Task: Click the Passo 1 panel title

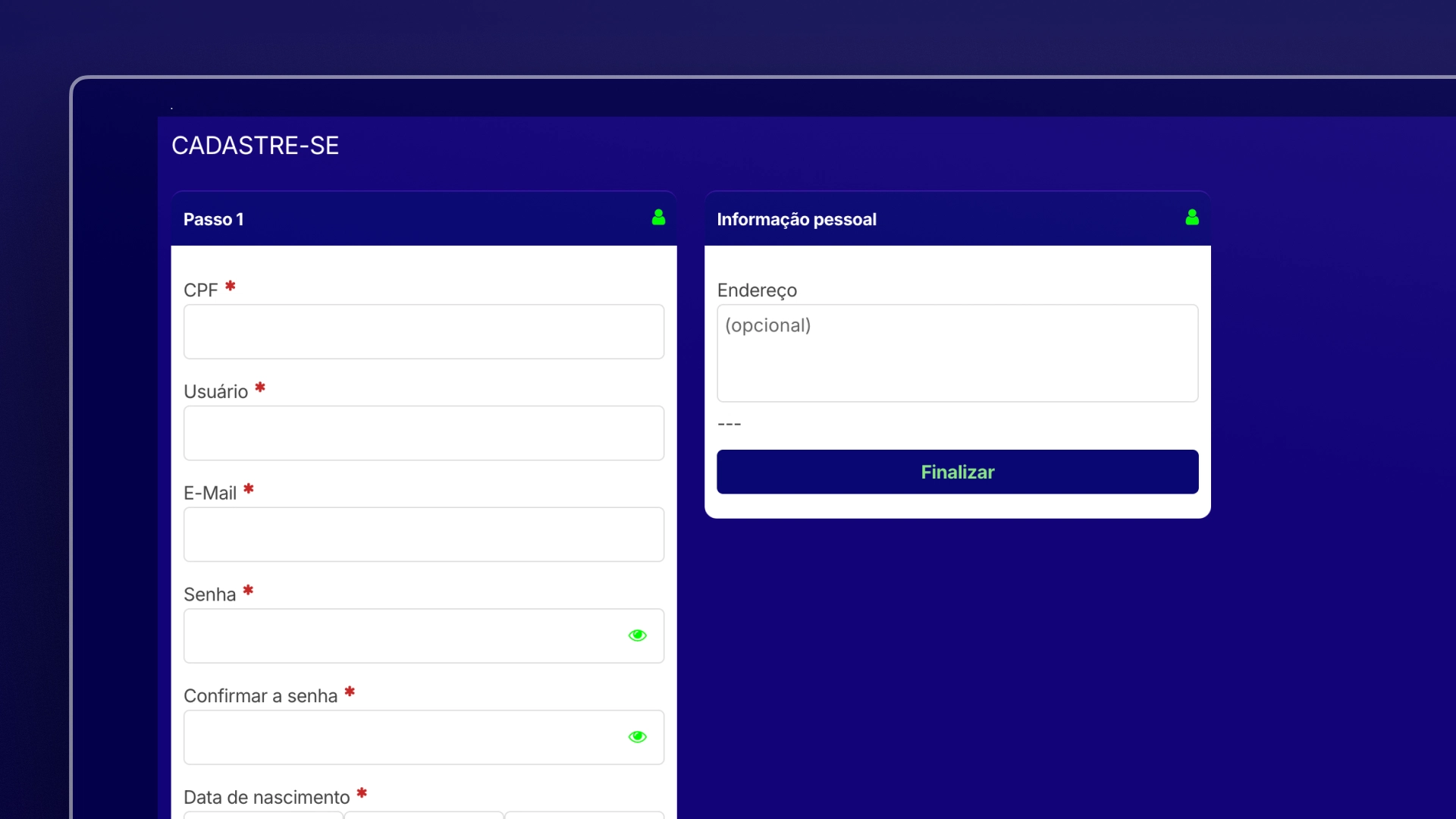Action: pos(214,219)
